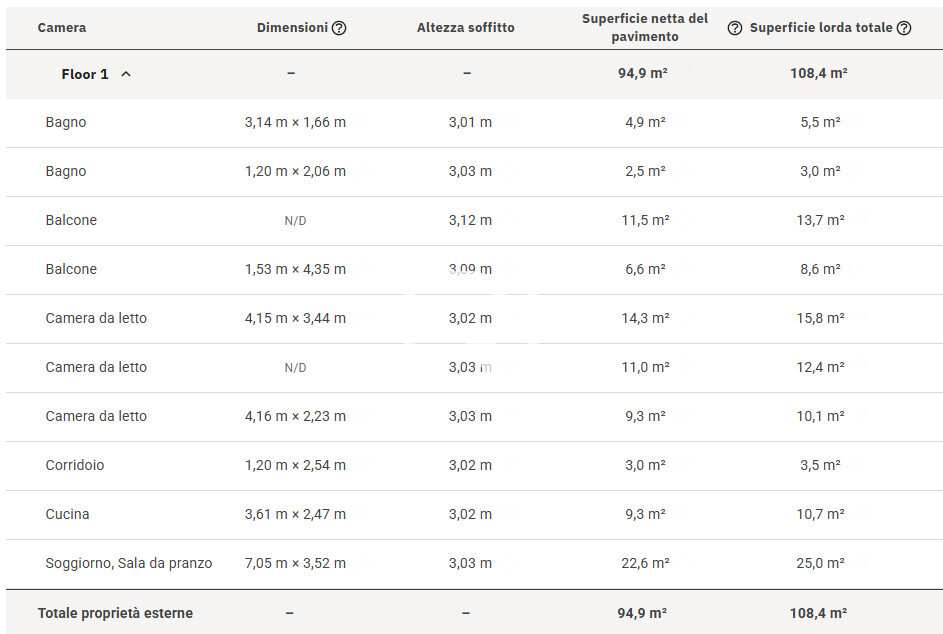Viewport: 943px width, 634px height.
Task: Click help icon left of Superficie lorda totale
Action: (x=735, y=28)
